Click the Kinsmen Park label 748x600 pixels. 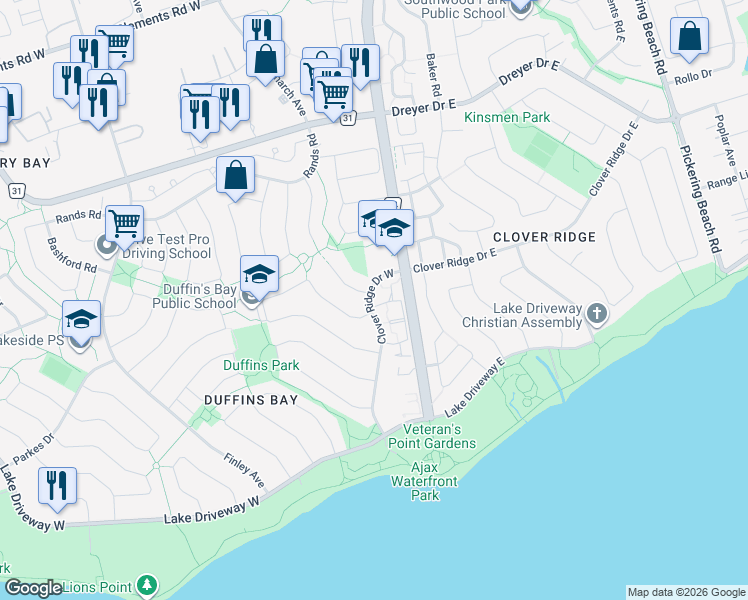coord(507,117)
